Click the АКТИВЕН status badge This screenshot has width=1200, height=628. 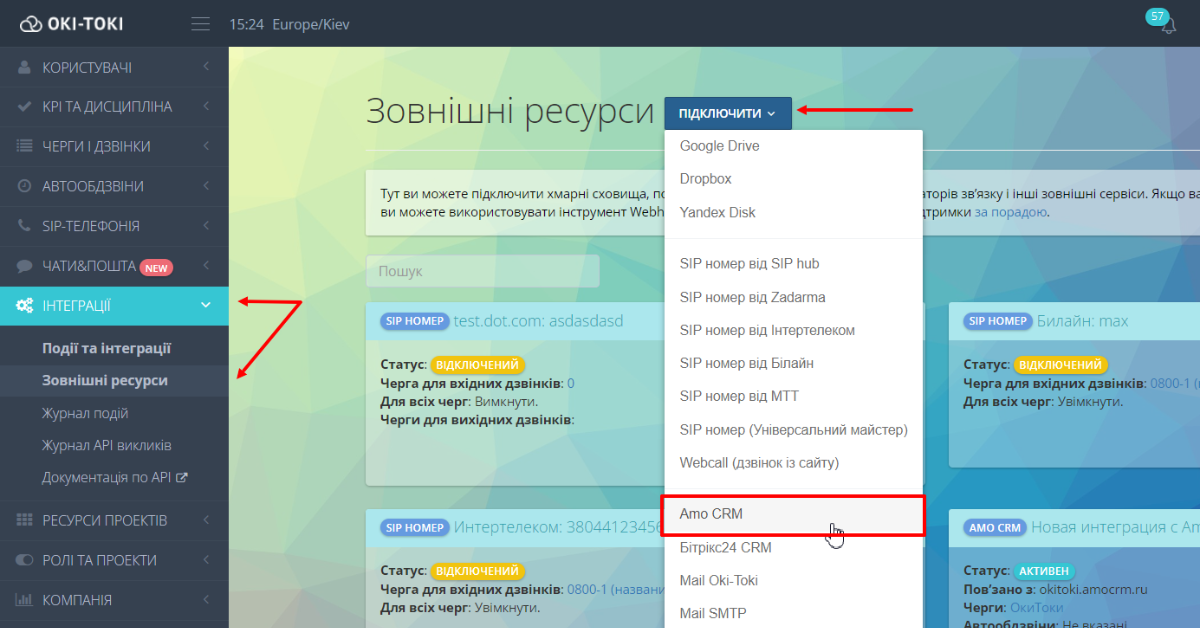(1043, 571)
